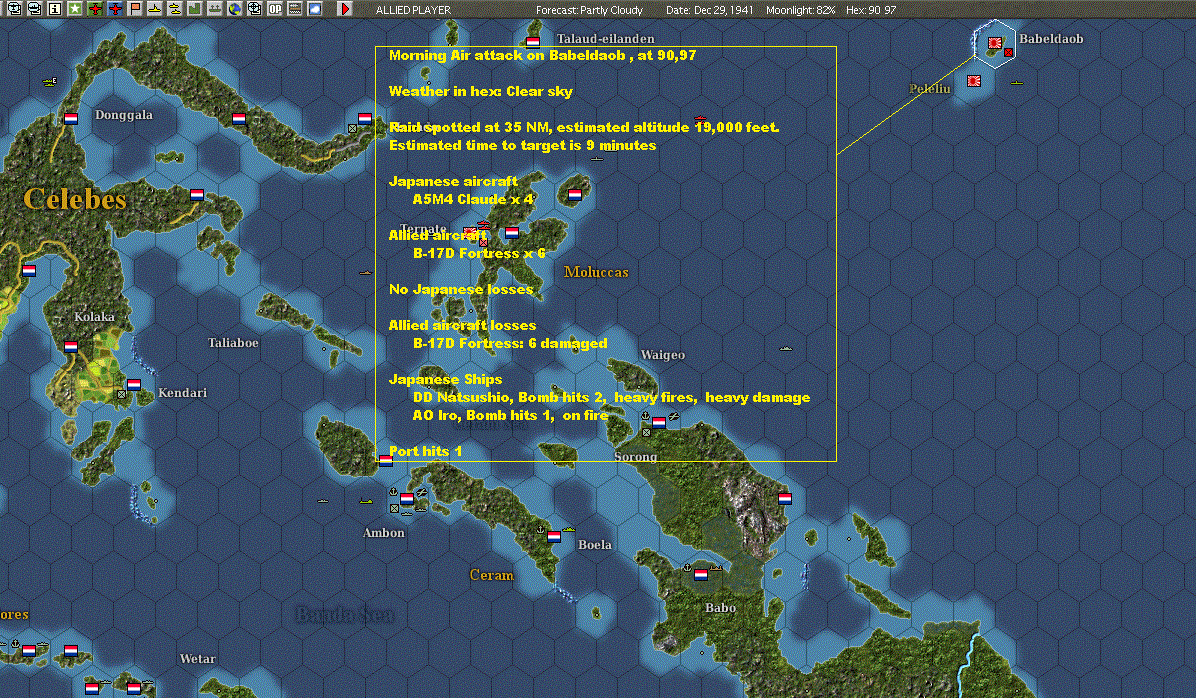
Task: Click the cloud weather toolbar icon
Action: [x=315, y=9]
